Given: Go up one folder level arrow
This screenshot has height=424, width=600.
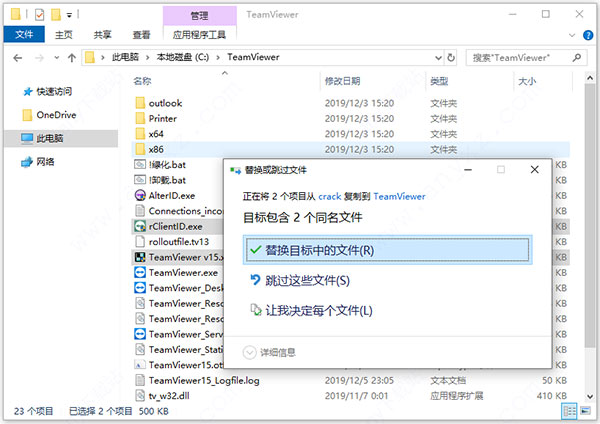Looking at the screenshot, I should coord(72,58).
